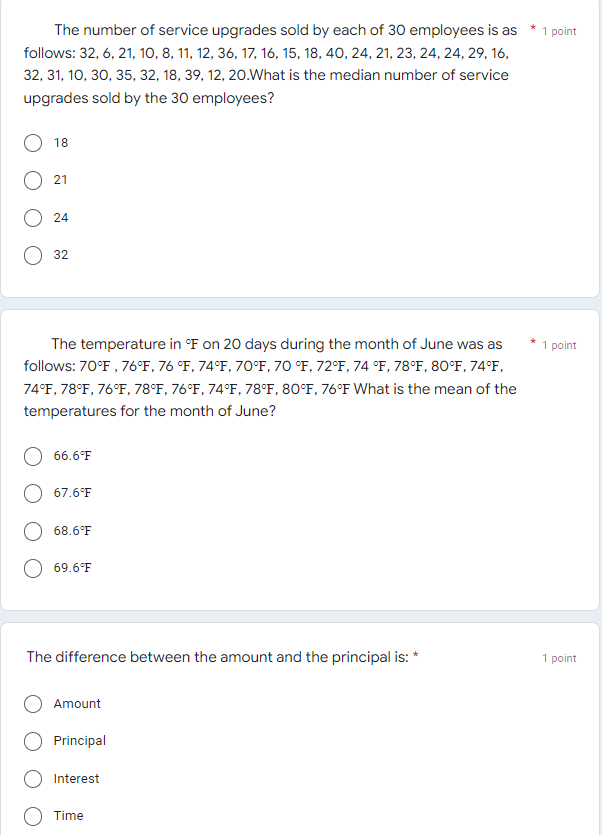Choose 66.6°F in the temperature question

(32, 456)
